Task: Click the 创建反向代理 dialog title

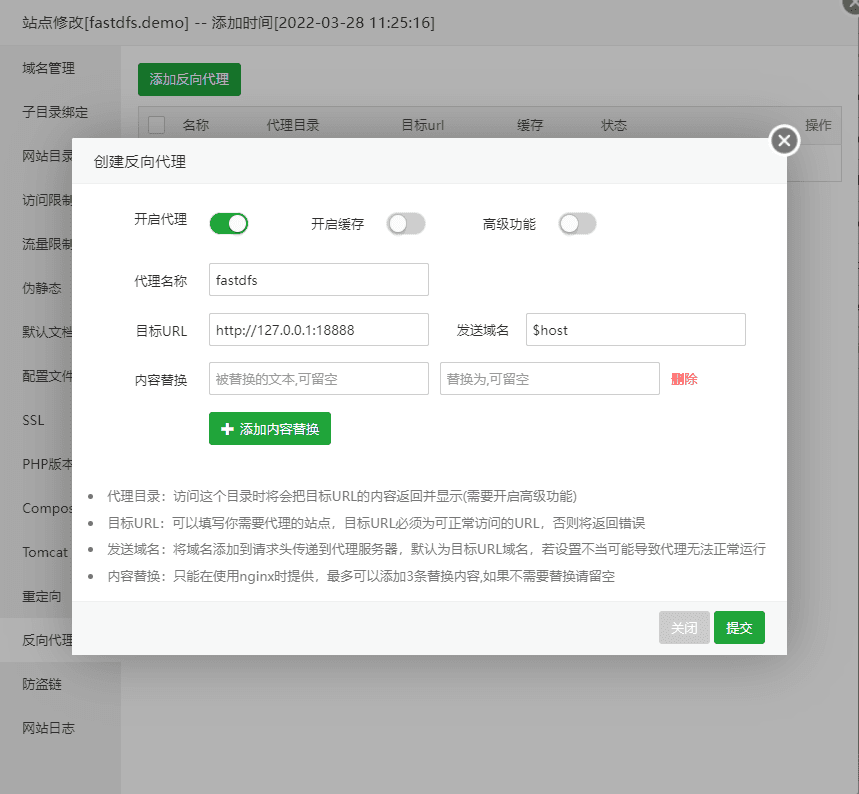Action: coord(140,162)
